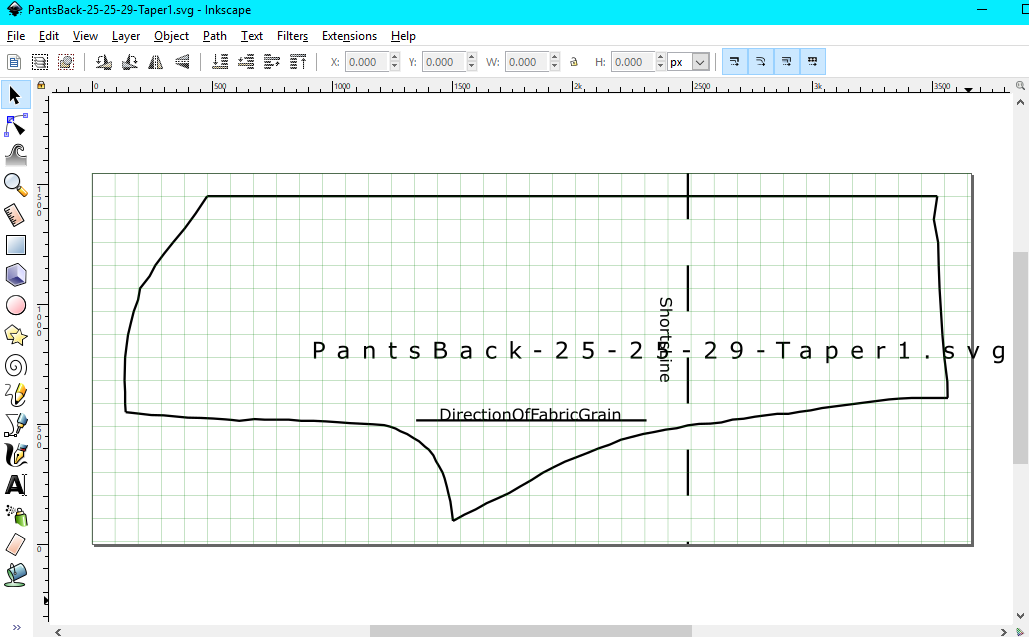Activate the Zoom tool

pos(15,184)
